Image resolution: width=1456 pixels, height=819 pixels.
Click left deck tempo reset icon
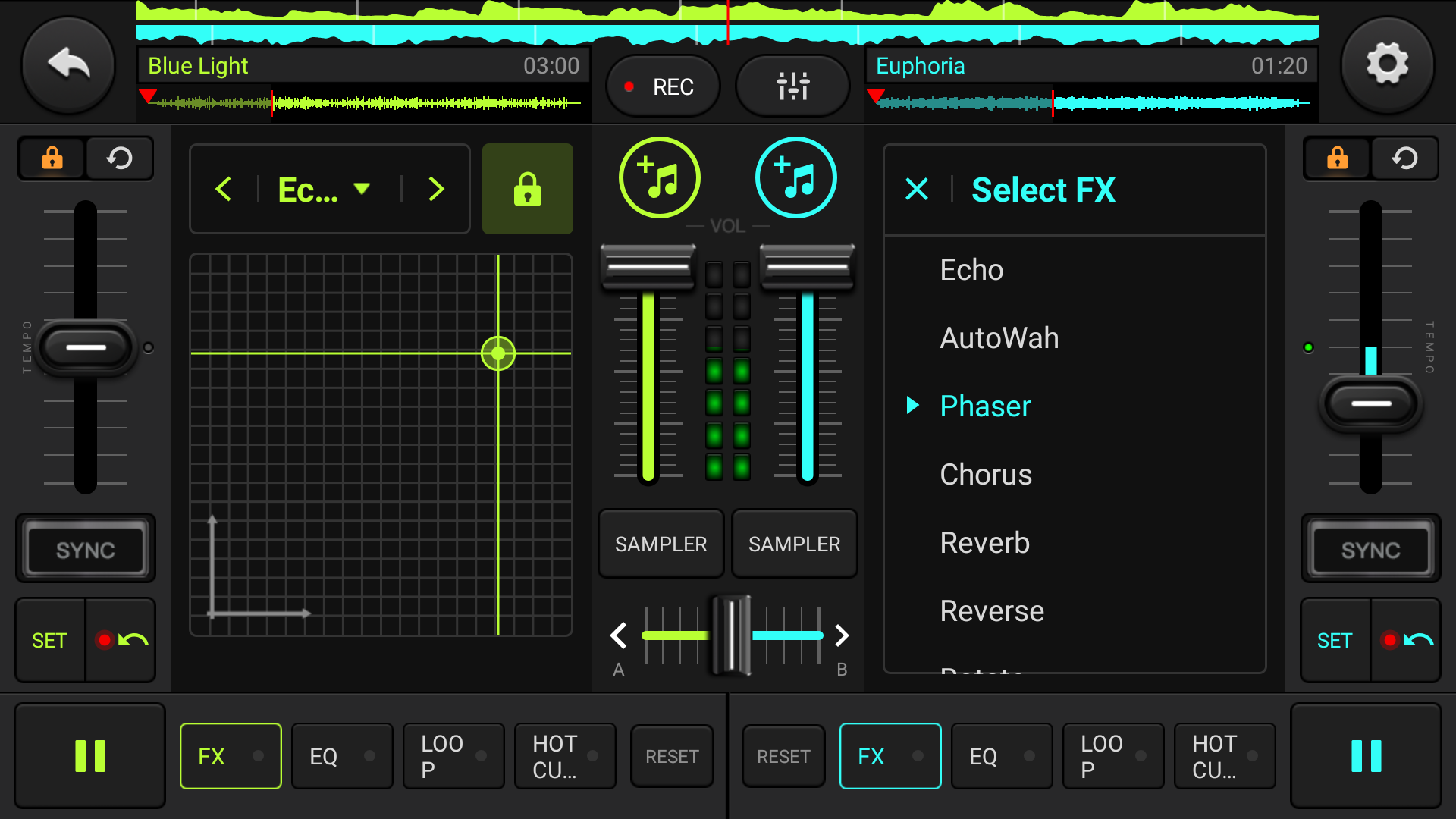pos(119,158)
